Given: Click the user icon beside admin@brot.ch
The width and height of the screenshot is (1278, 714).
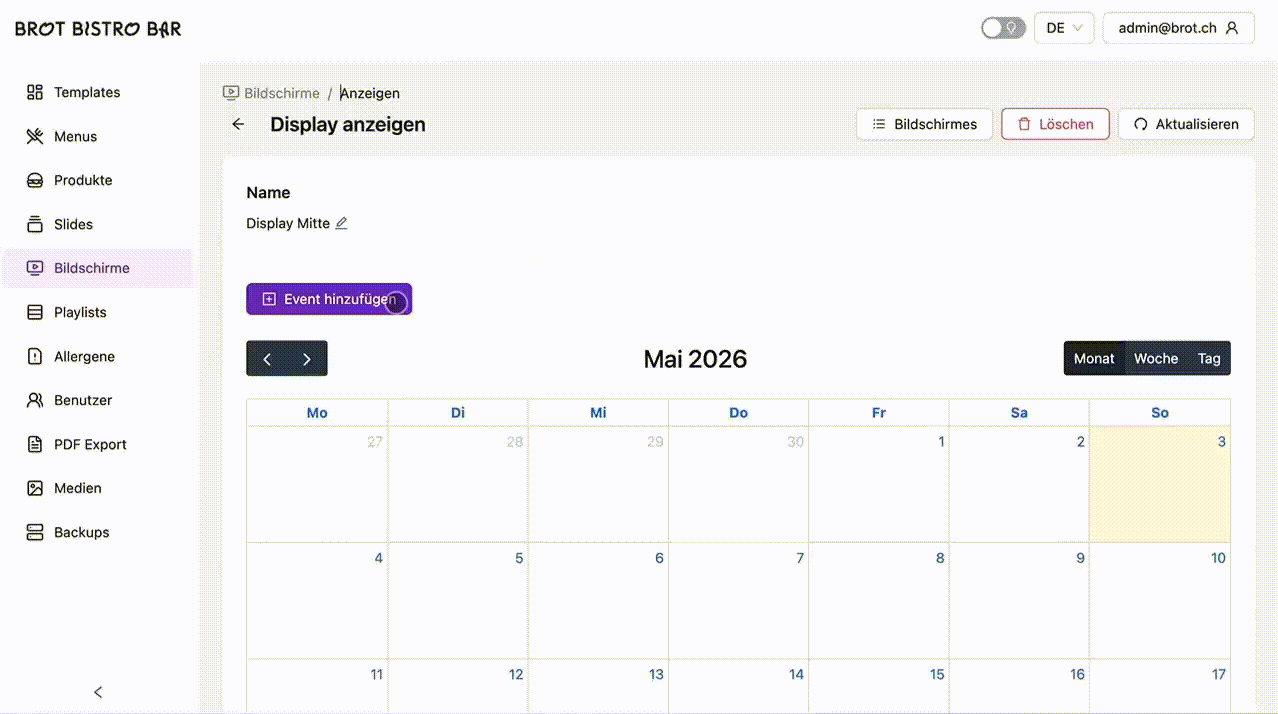Looking at the screenshot, I should coord(1232,28).
